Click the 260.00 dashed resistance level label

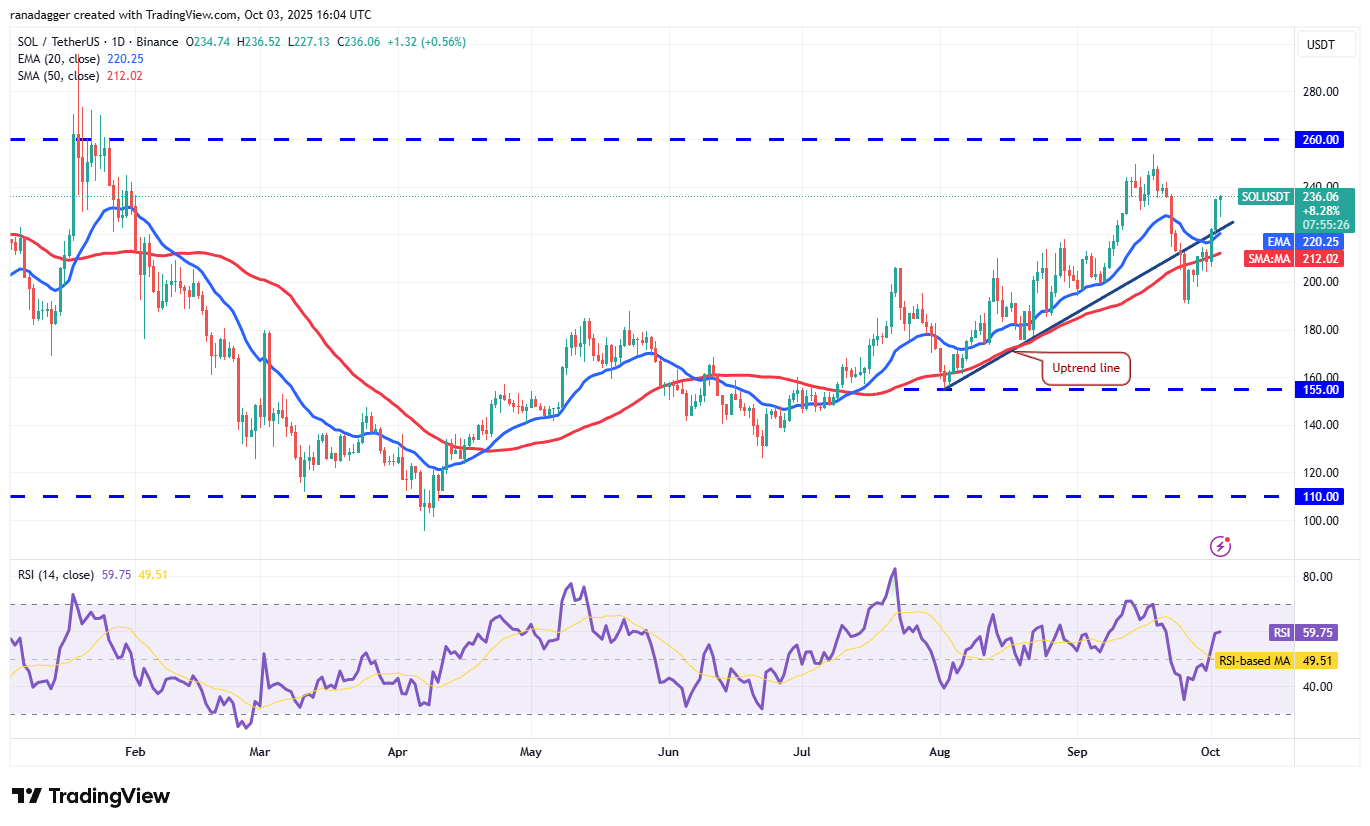[1319, 140]
